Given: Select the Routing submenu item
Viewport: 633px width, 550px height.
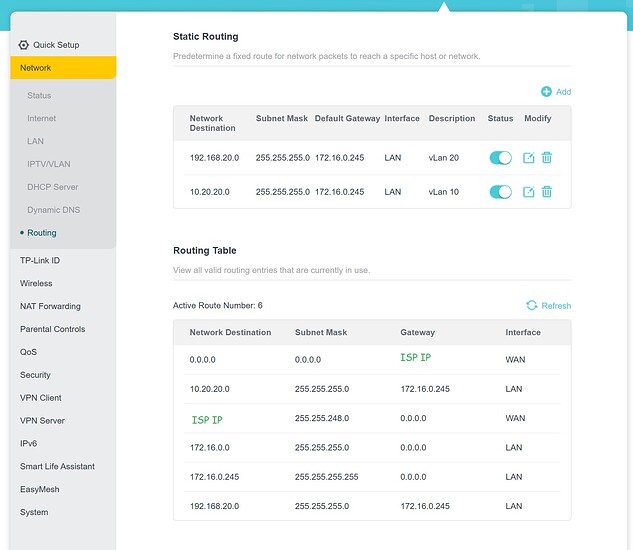Looking at the screenshot, I should click(42, 233).
